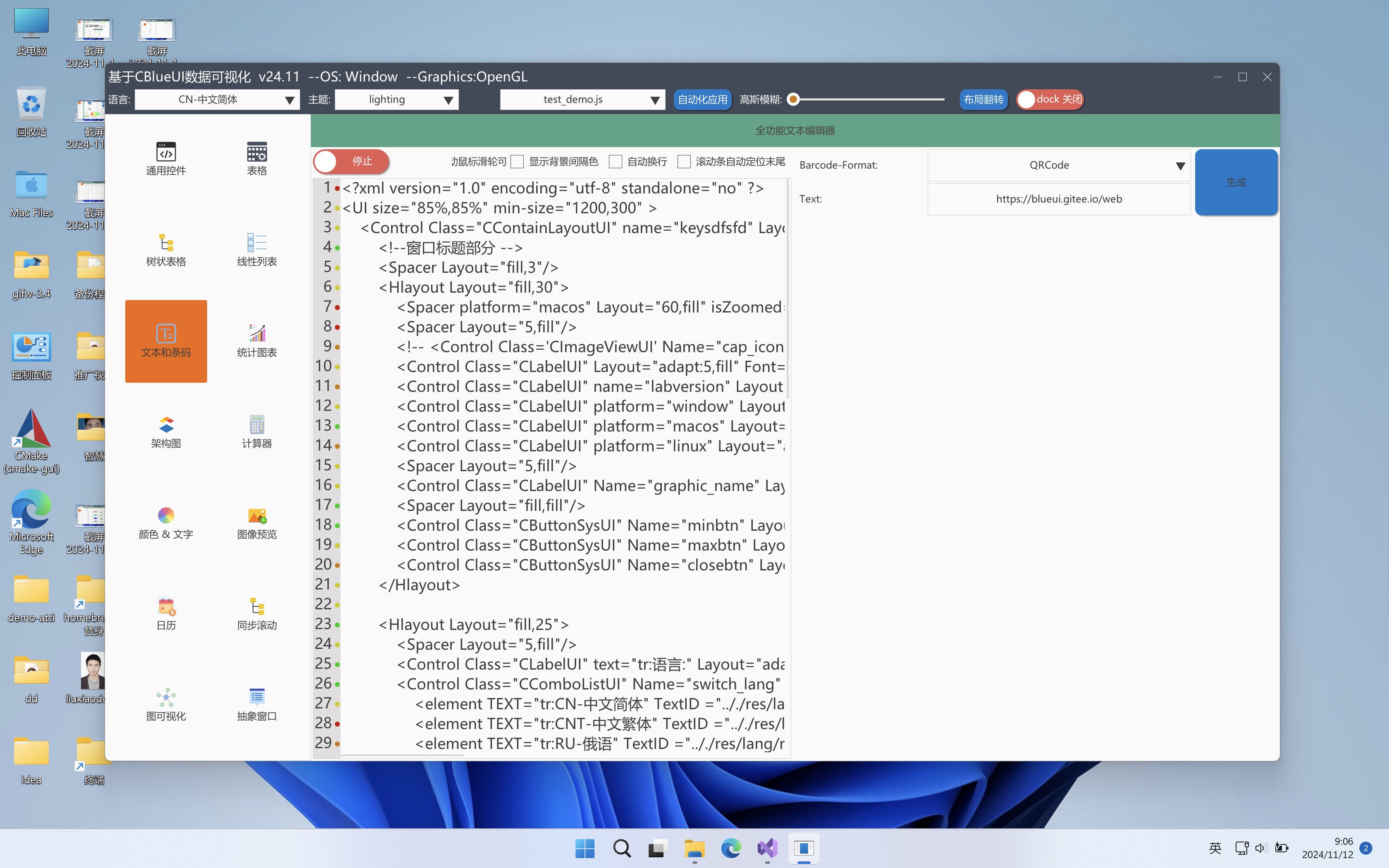Adjust the 高斯模糊 Gaussian blur slider handle
The height and width of the screenshot is (868, 1389).
tap(793, 99)
